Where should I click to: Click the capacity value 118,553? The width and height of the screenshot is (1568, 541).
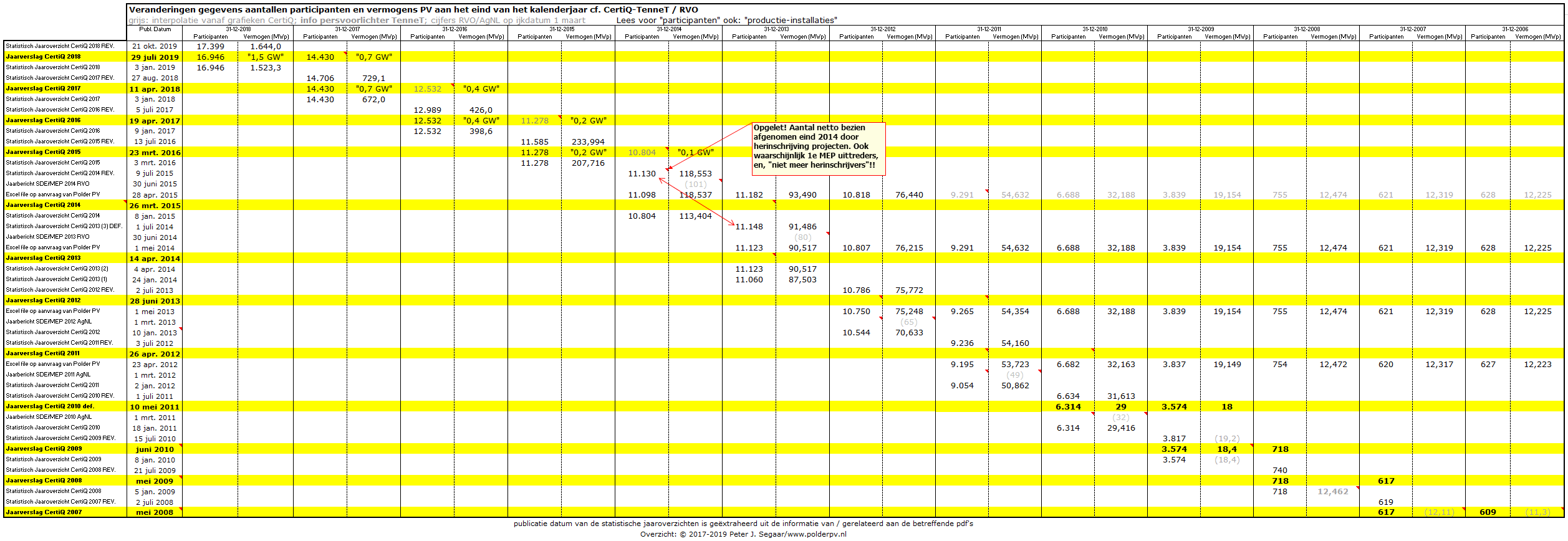click(696, 173)
